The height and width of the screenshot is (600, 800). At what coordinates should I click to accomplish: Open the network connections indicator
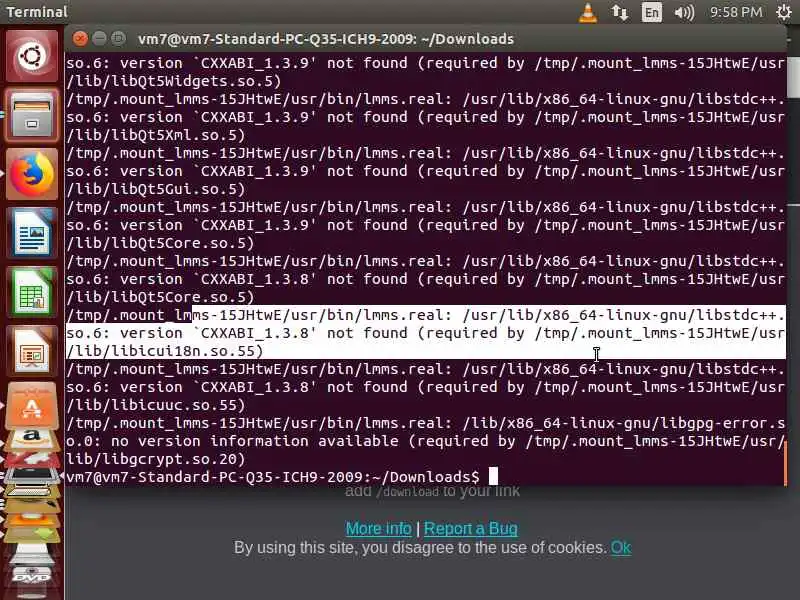click(x=619, y=12)
